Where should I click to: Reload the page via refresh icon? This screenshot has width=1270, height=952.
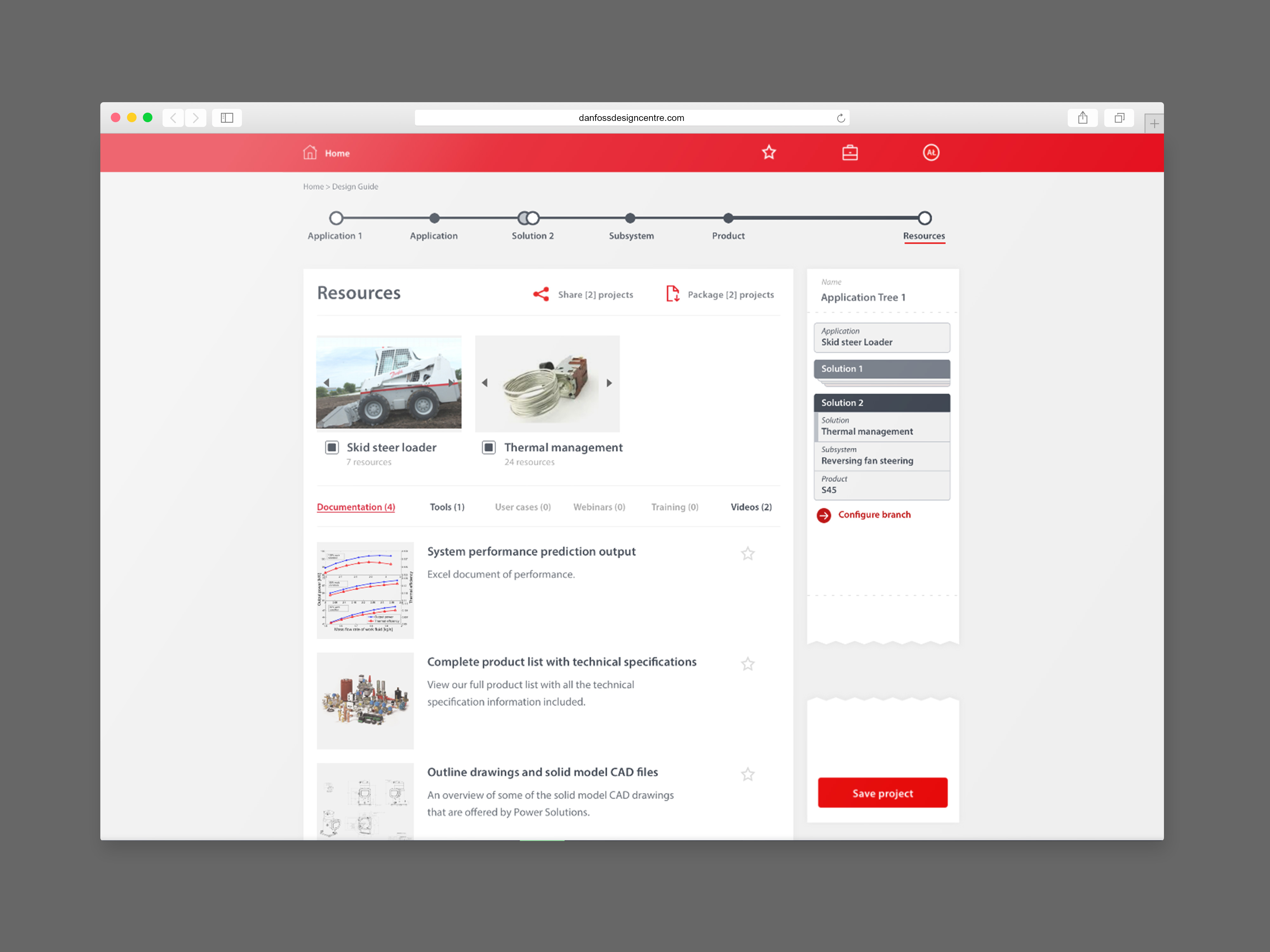(x=840, y=118)
